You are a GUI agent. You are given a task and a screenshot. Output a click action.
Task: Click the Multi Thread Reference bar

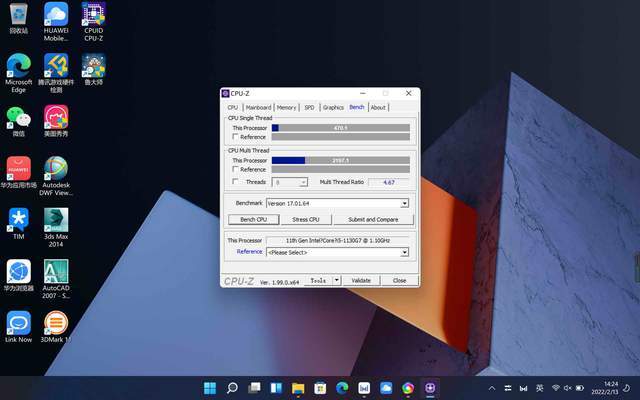tap(340, 169)
